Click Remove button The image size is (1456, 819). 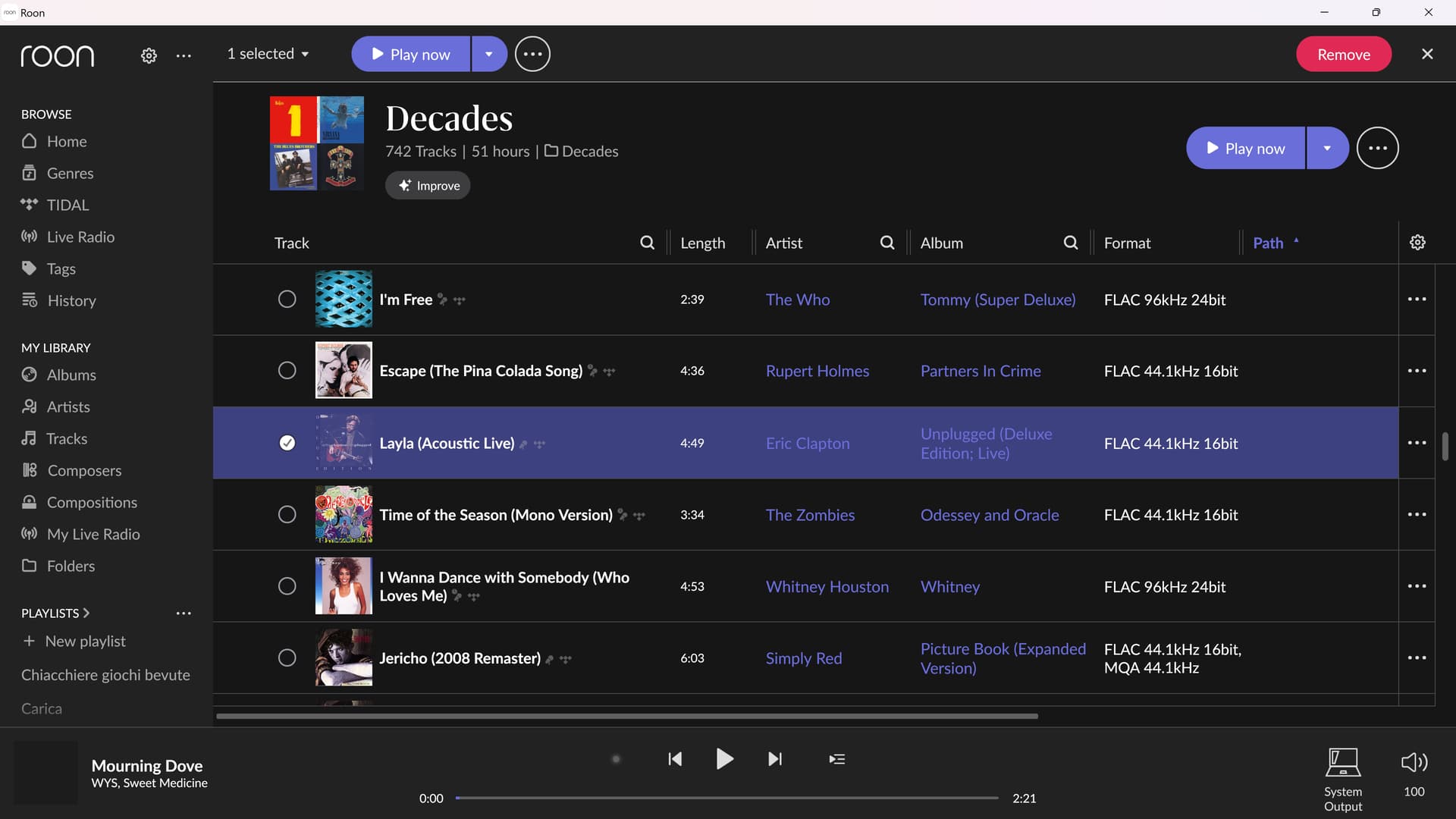click(1343, 54)
